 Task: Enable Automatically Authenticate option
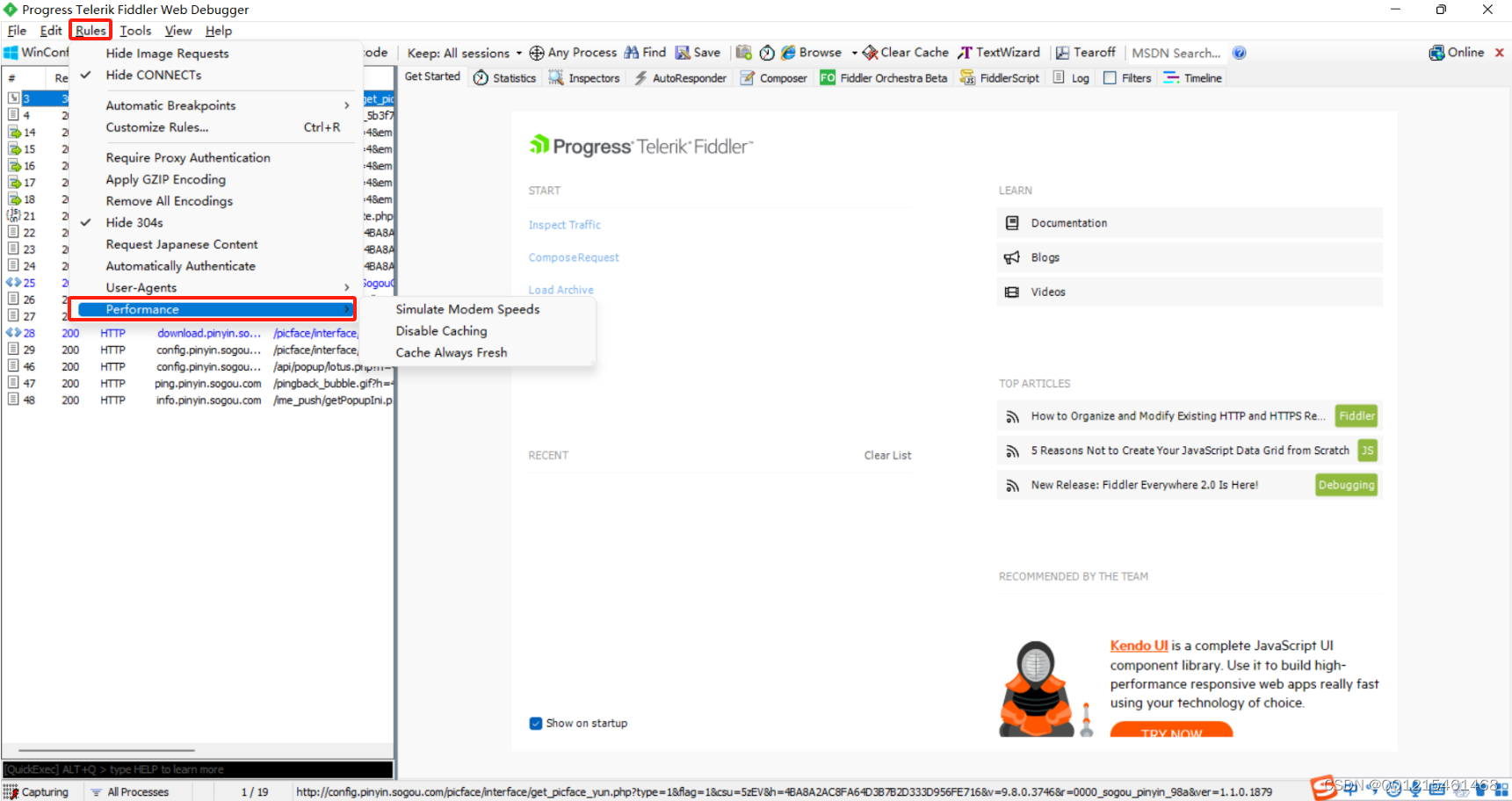181,266
